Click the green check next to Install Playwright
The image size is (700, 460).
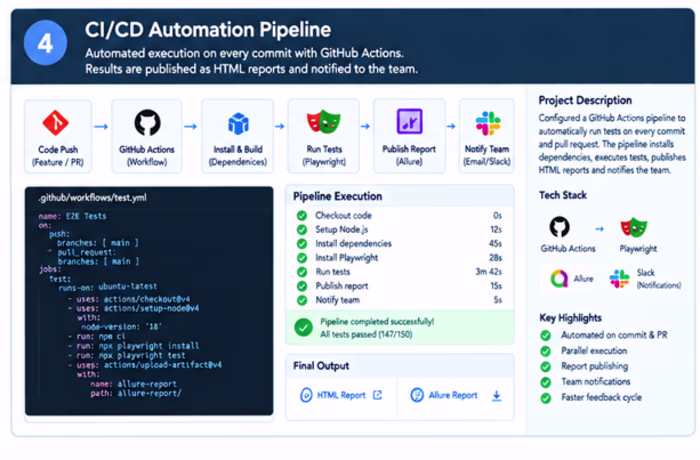[302, 258]
